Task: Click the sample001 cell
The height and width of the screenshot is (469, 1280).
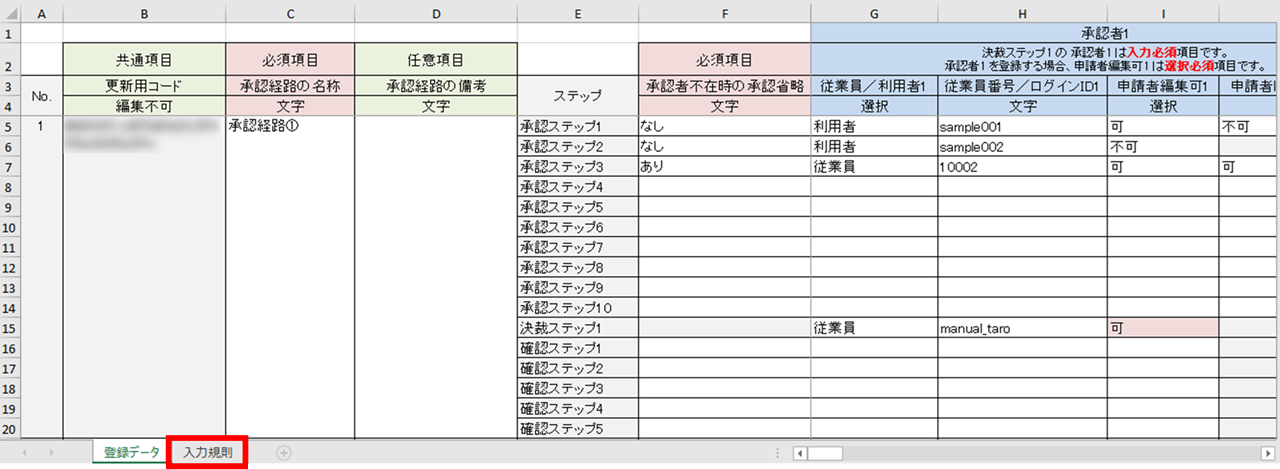Action: click(1023, 127)
